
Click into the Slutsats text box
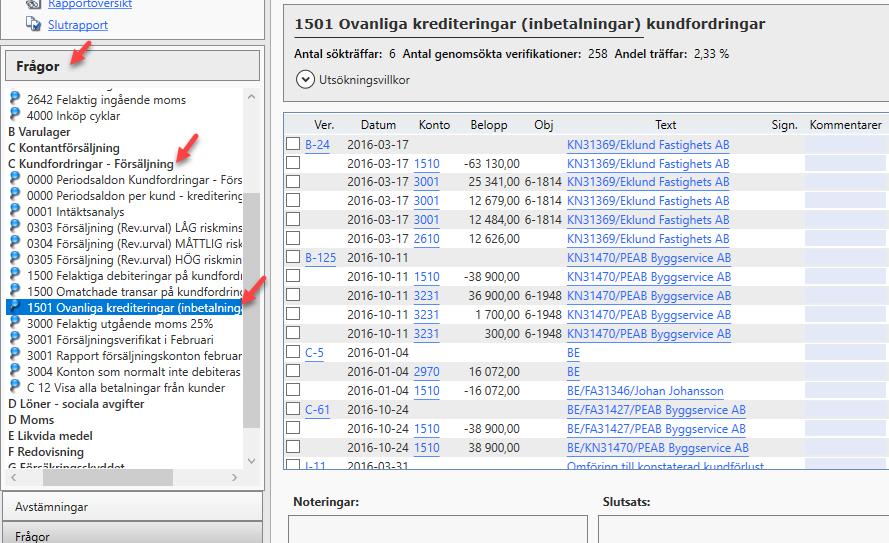(743, 529)
